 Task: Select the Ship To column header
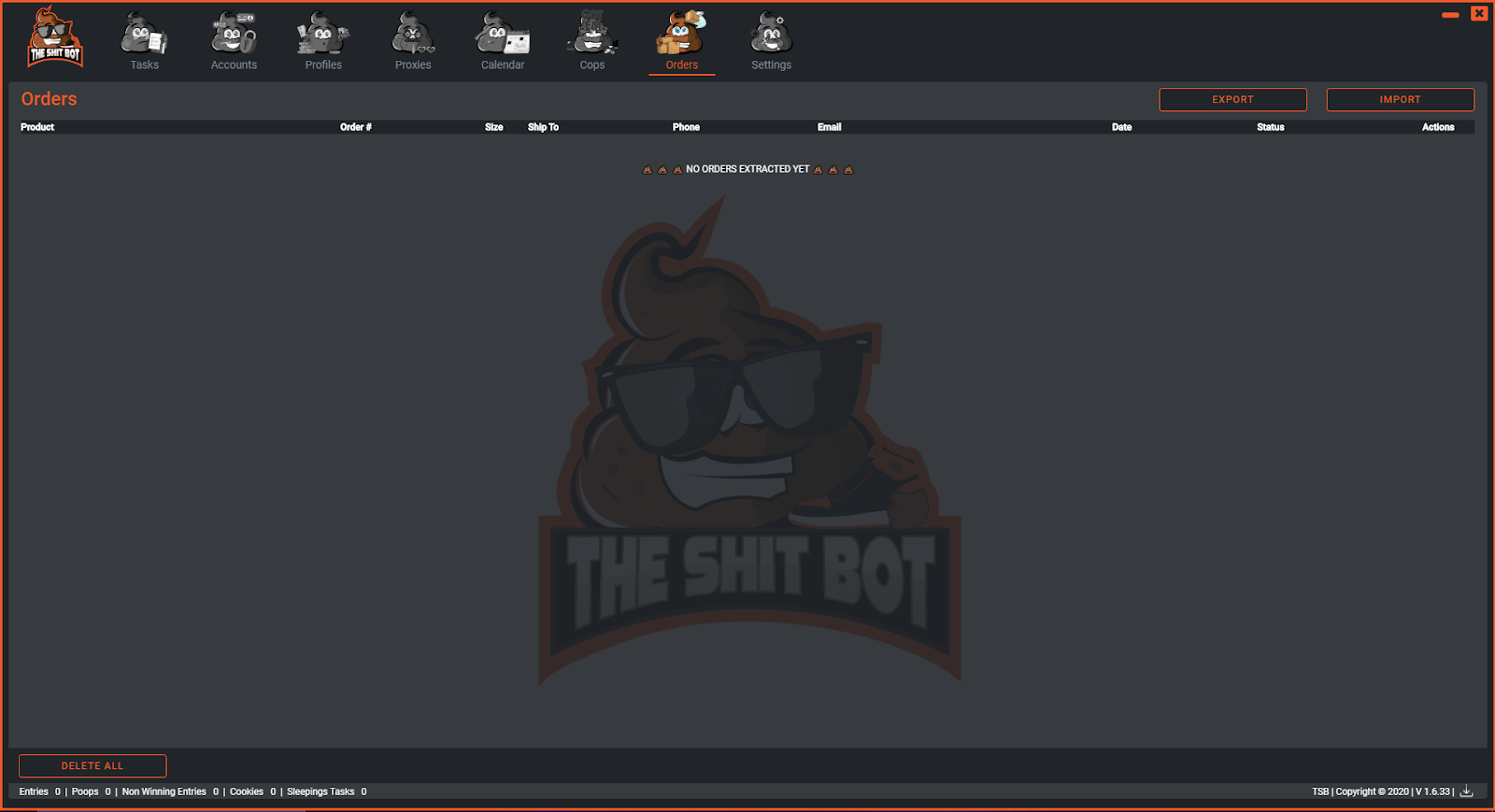coord(543,127)
